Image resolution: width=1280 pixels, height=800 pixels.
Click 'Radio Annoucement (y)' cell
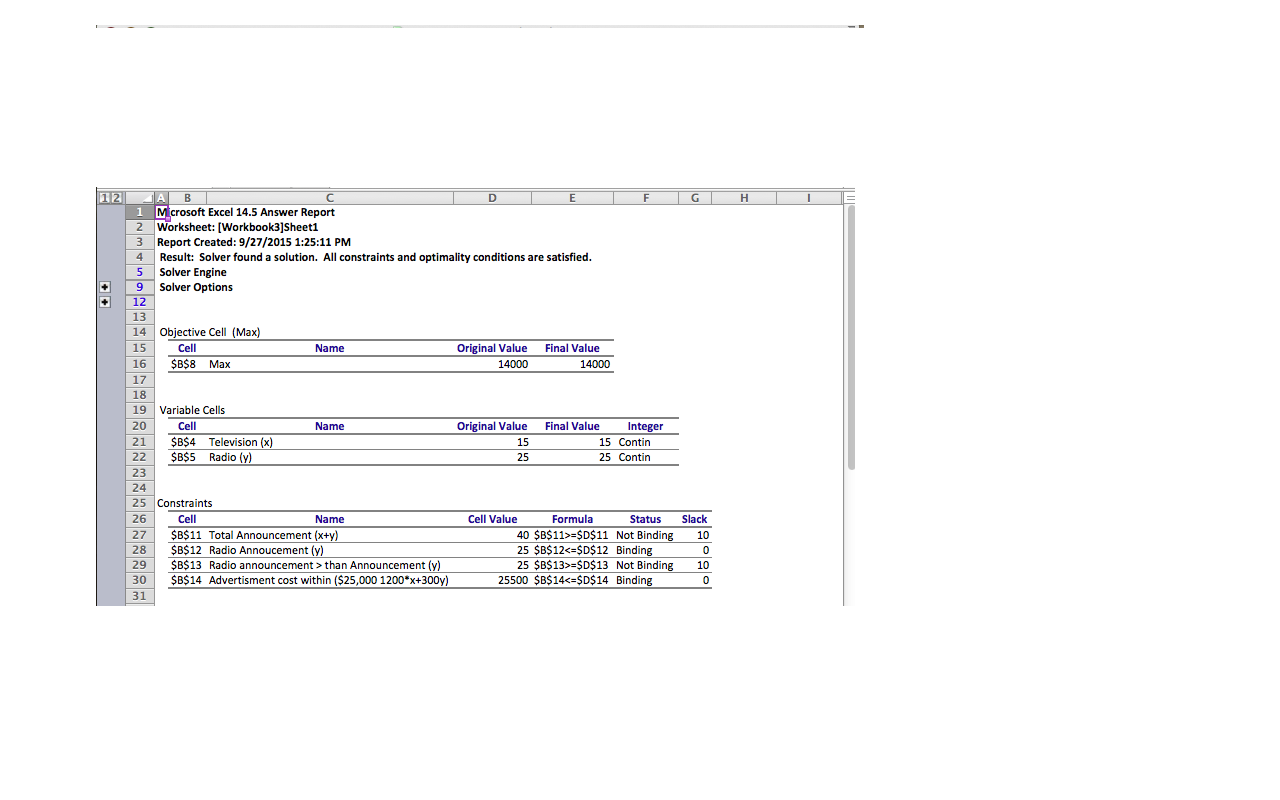(266, 550)
